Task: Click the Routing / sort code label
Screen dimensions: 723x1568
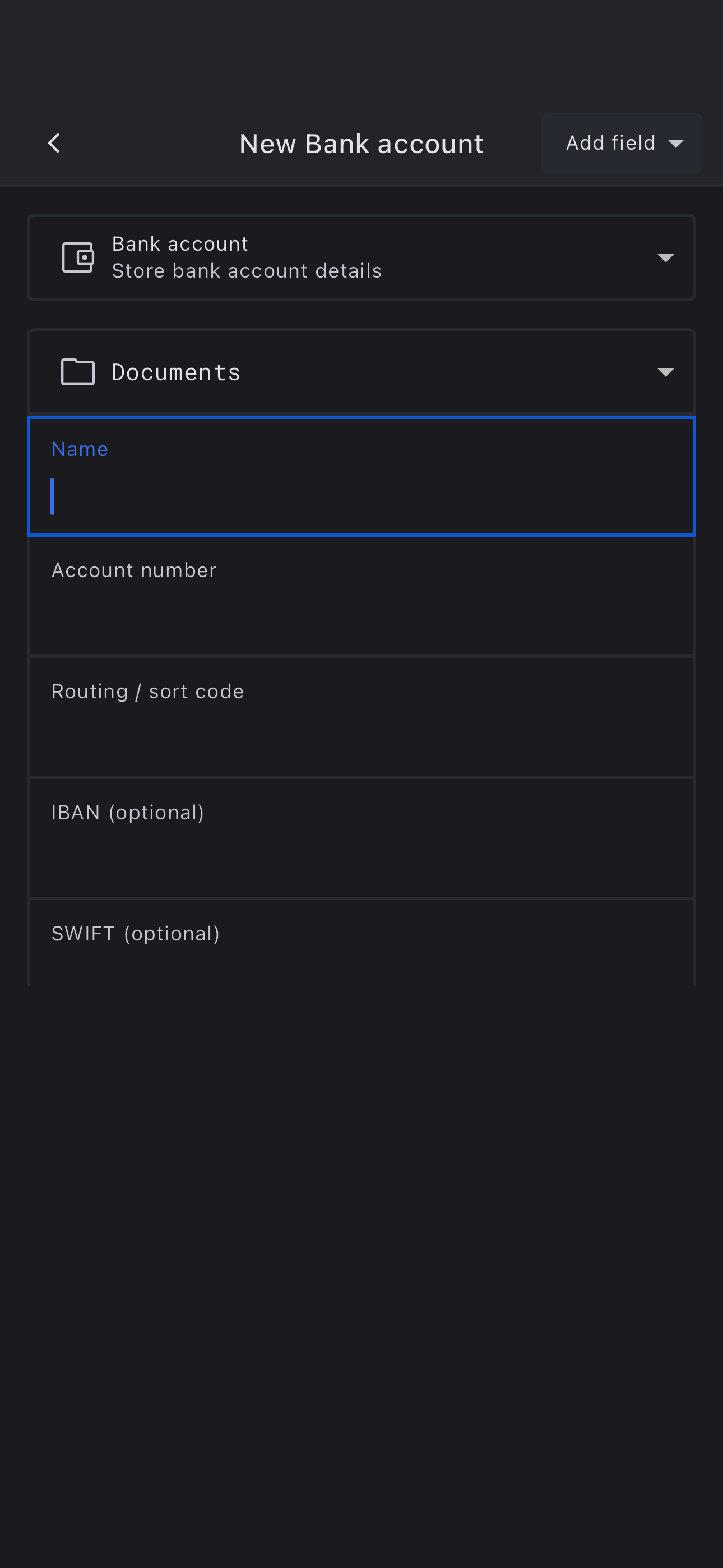Action: pos(147,691)
